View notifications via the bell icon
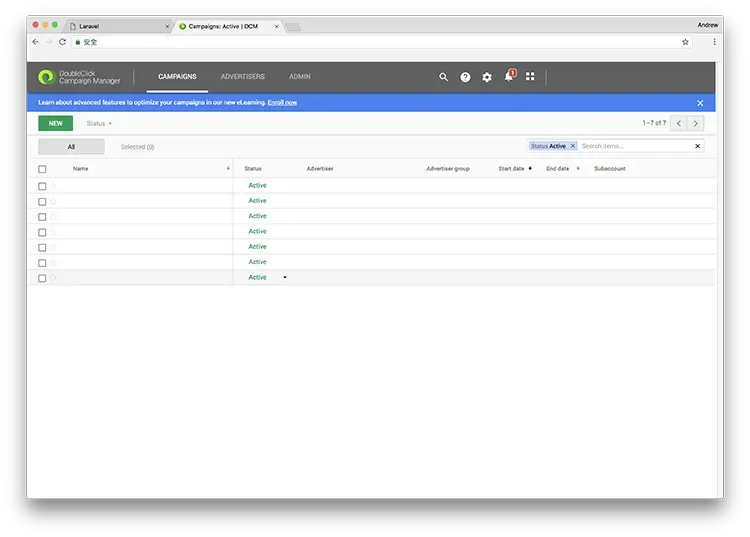The image size is (750, 537). click(x=509, y=77)
